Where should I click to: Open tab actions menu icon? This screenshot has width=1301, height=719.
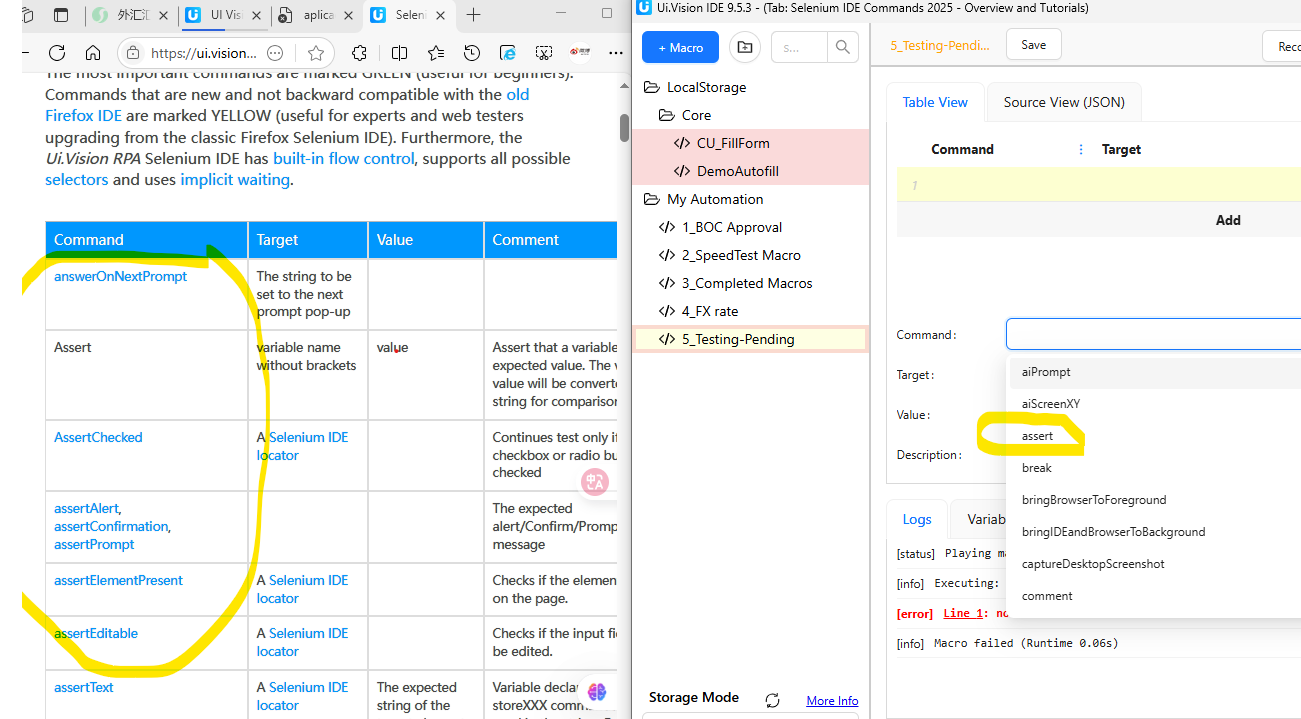tap(61, 15)
